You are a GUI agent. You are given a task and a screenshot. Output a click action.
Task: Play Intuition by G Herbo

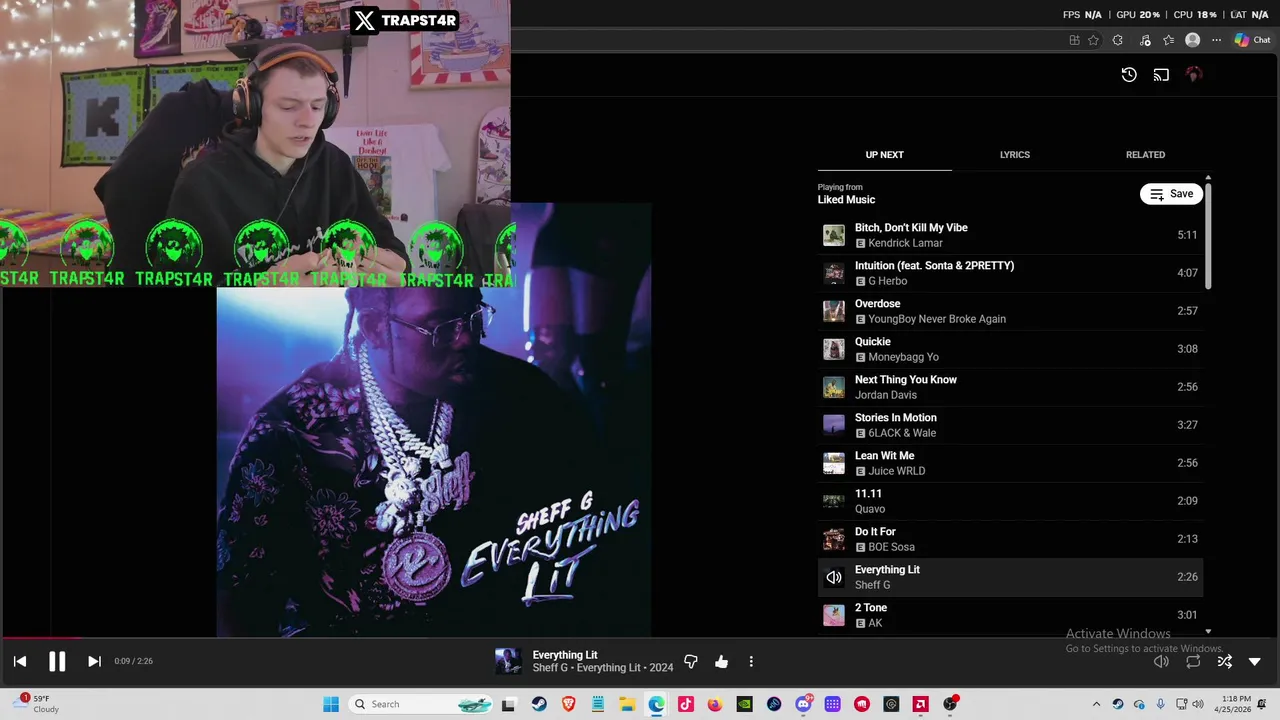pyautogui.click(x=1010, y=273)
